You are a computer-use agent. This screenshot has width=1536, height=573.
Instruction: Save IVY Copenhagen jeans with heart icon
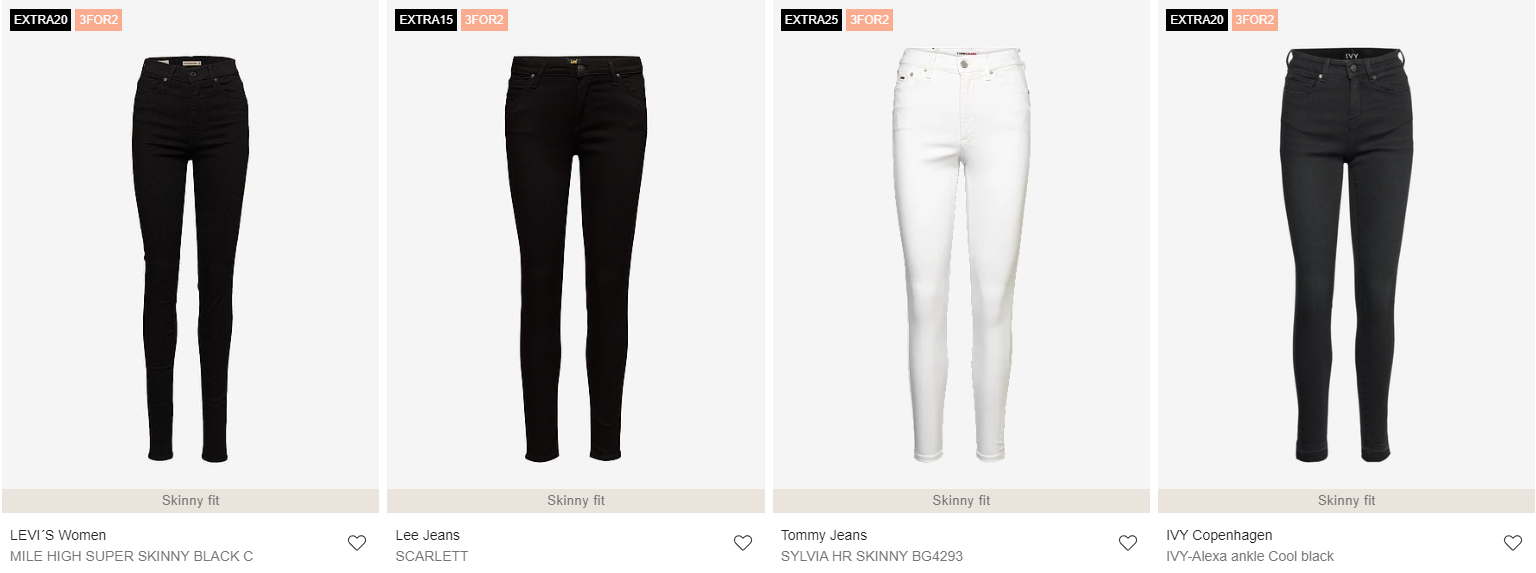(x=1513, y=543)
